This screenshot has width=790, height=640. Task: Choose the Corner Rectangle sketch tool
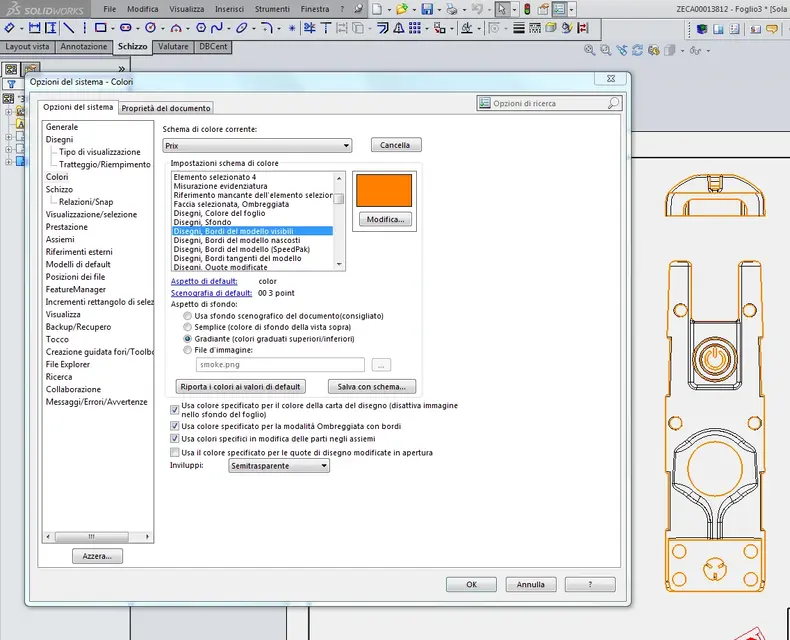(x=100, y=28)
